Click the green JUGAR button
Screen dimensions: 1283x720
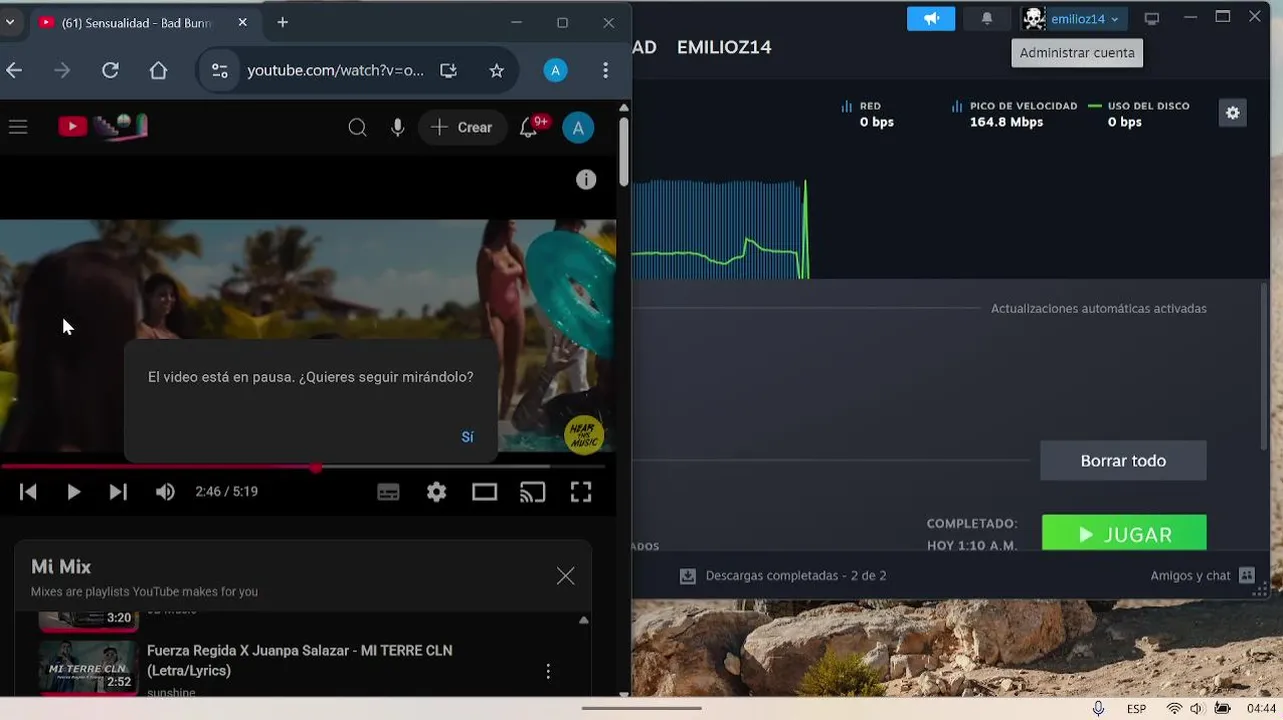tap(1124, 534)
